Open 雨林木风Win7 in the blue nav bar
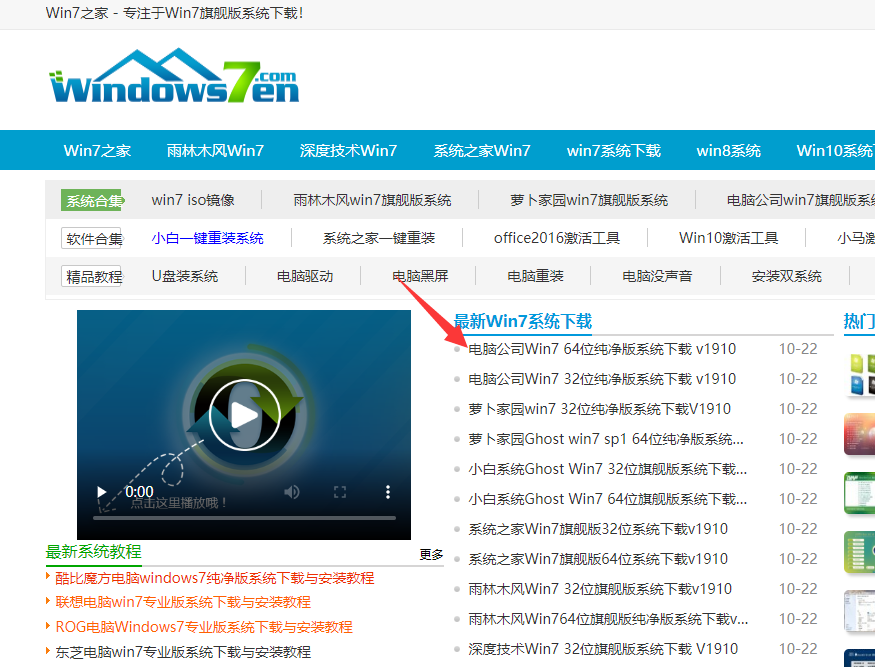 pyautogui.click(x=215, y=151)
